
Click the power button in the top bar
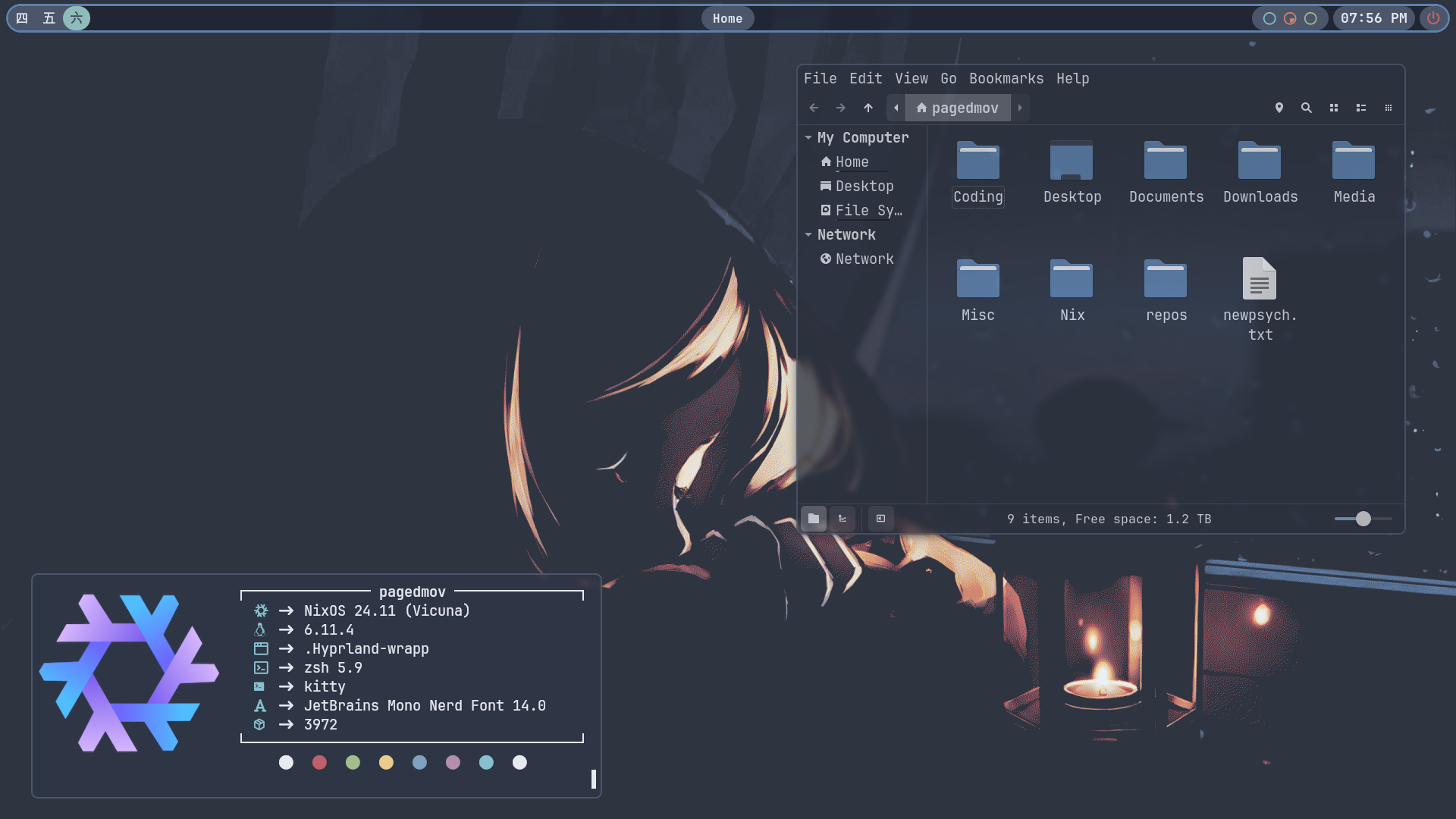click(x=1432, y=18)
